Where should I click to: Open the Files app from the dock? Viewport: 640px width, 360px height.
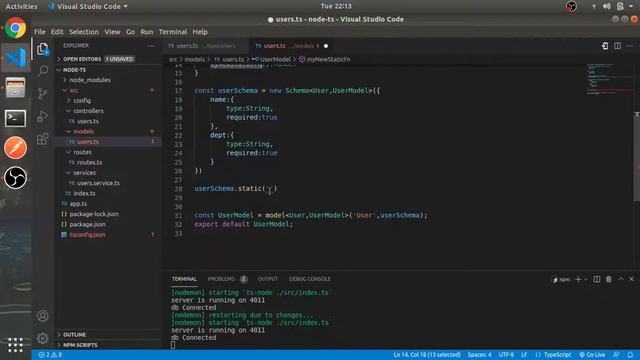16,88
